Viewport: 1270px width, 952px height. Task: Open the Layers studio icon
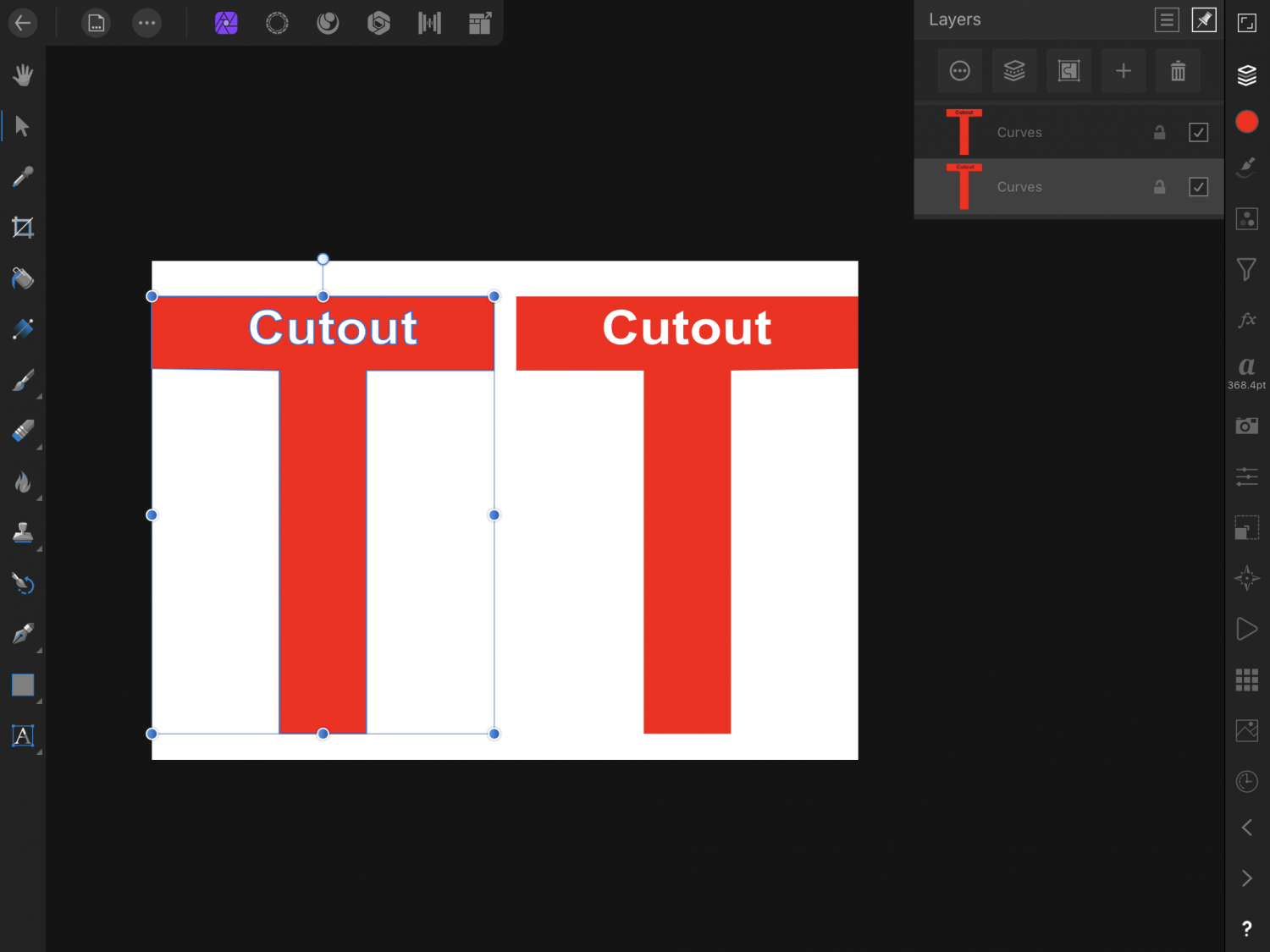pos(1247,75)
